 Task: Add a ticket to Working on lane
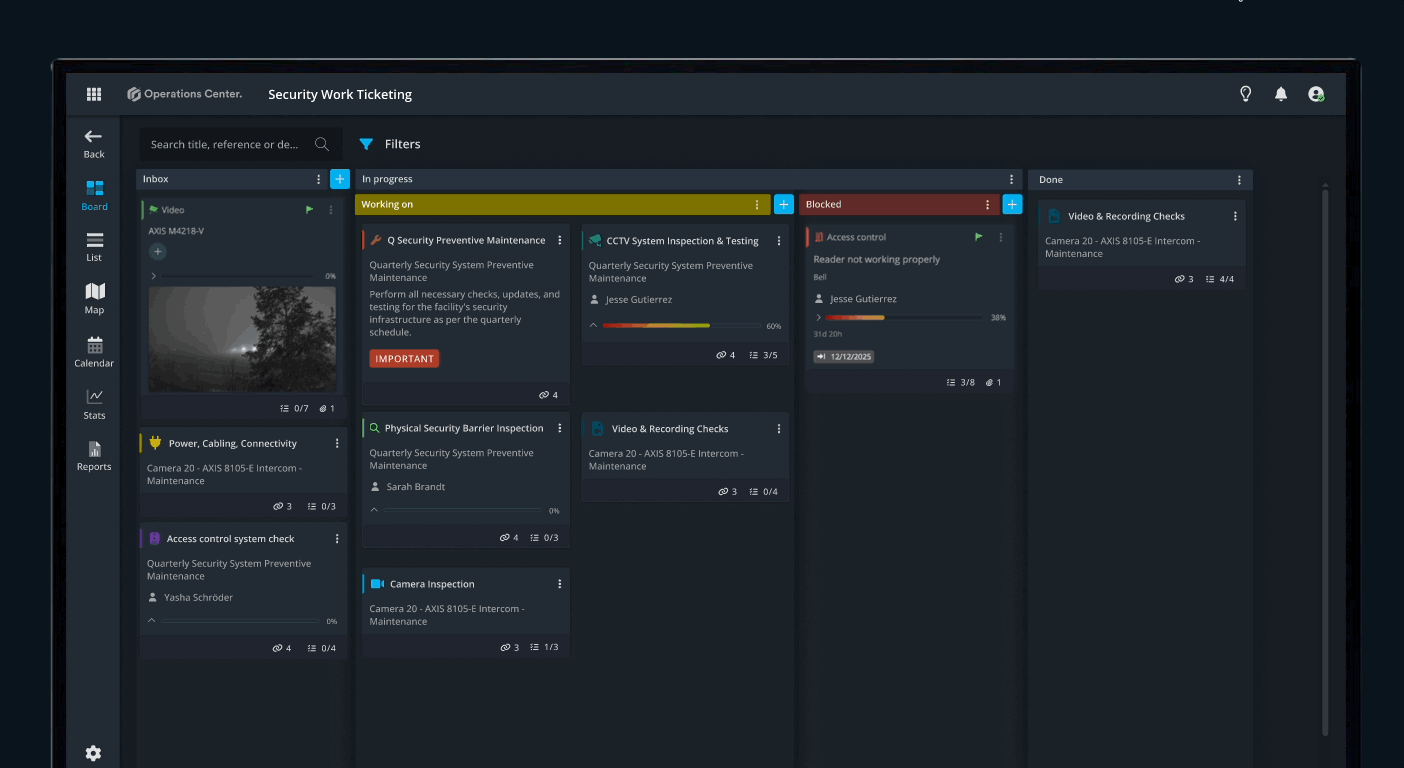point(784,204)
